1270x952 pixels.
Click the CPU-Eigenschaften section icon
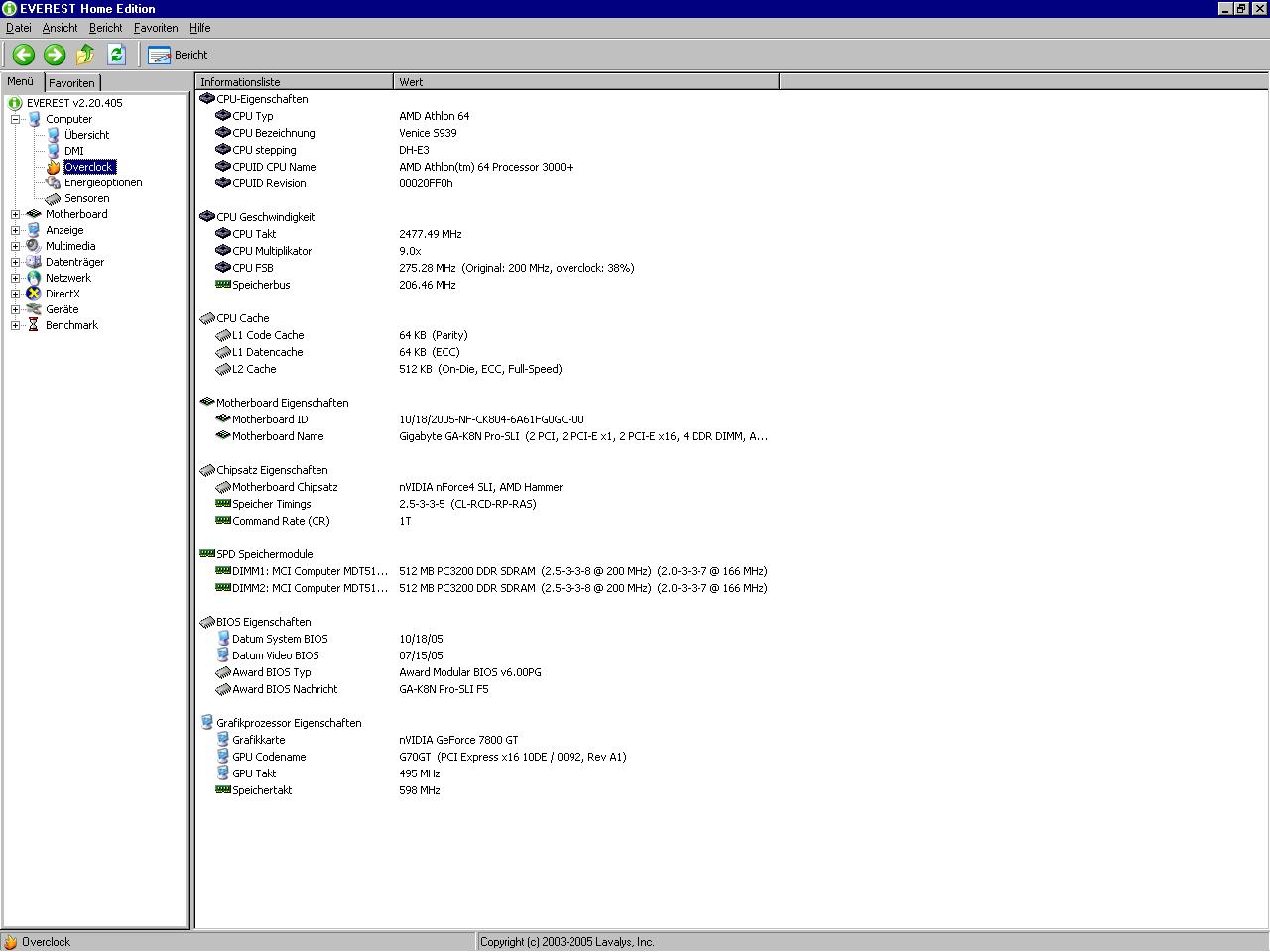pyautogui.click(x=207, y=99)
